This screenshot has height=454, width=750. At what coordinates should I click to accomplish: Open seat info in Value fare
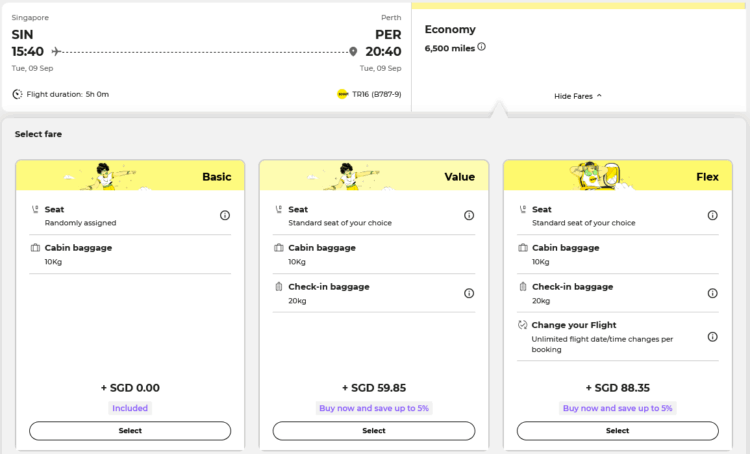click(469, 215)
